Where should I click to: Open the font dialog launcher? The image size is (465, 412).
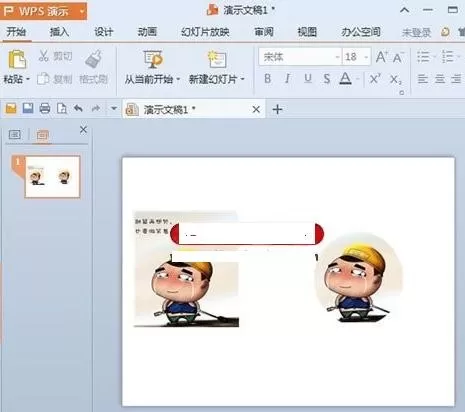tap(402, 93)
